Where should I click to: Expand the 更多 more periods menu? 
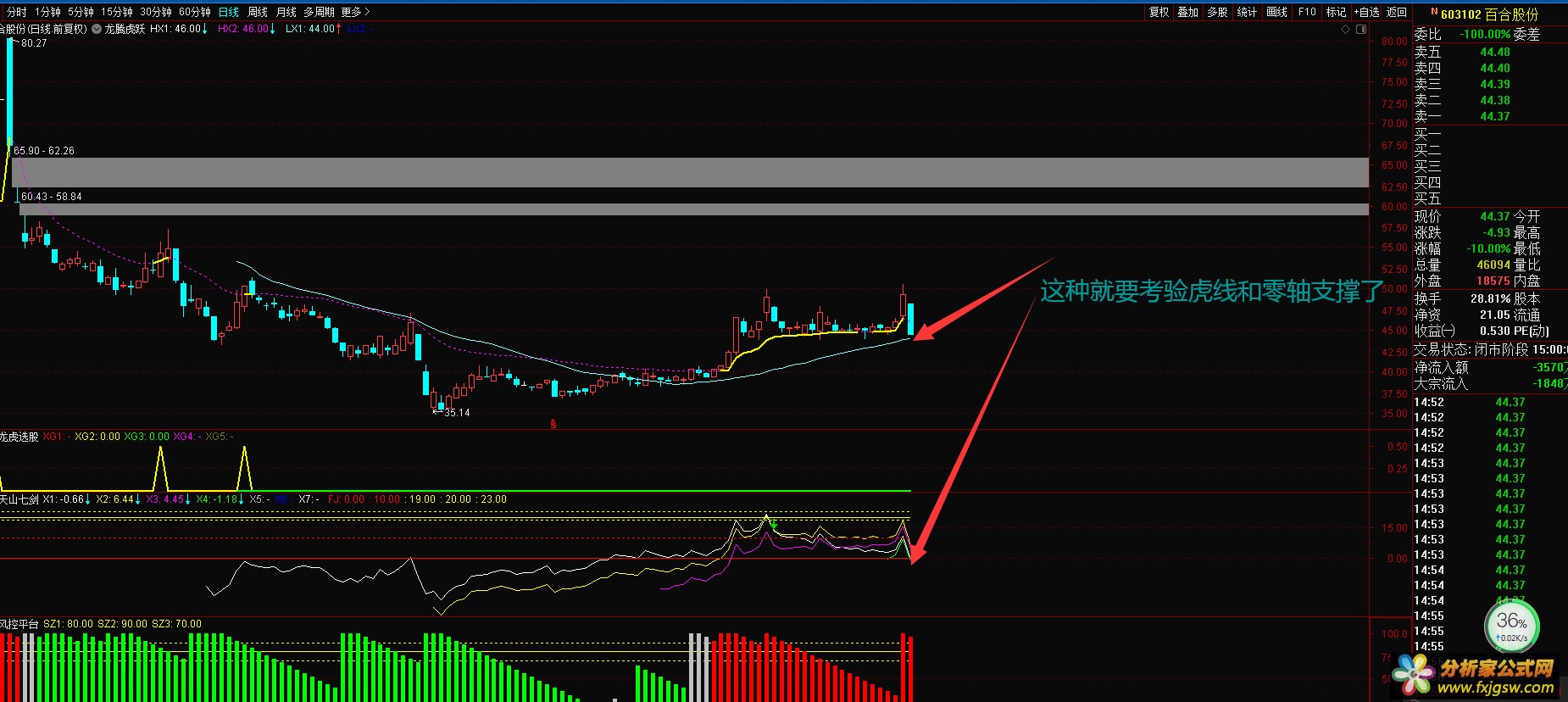[x=355, y=12]
